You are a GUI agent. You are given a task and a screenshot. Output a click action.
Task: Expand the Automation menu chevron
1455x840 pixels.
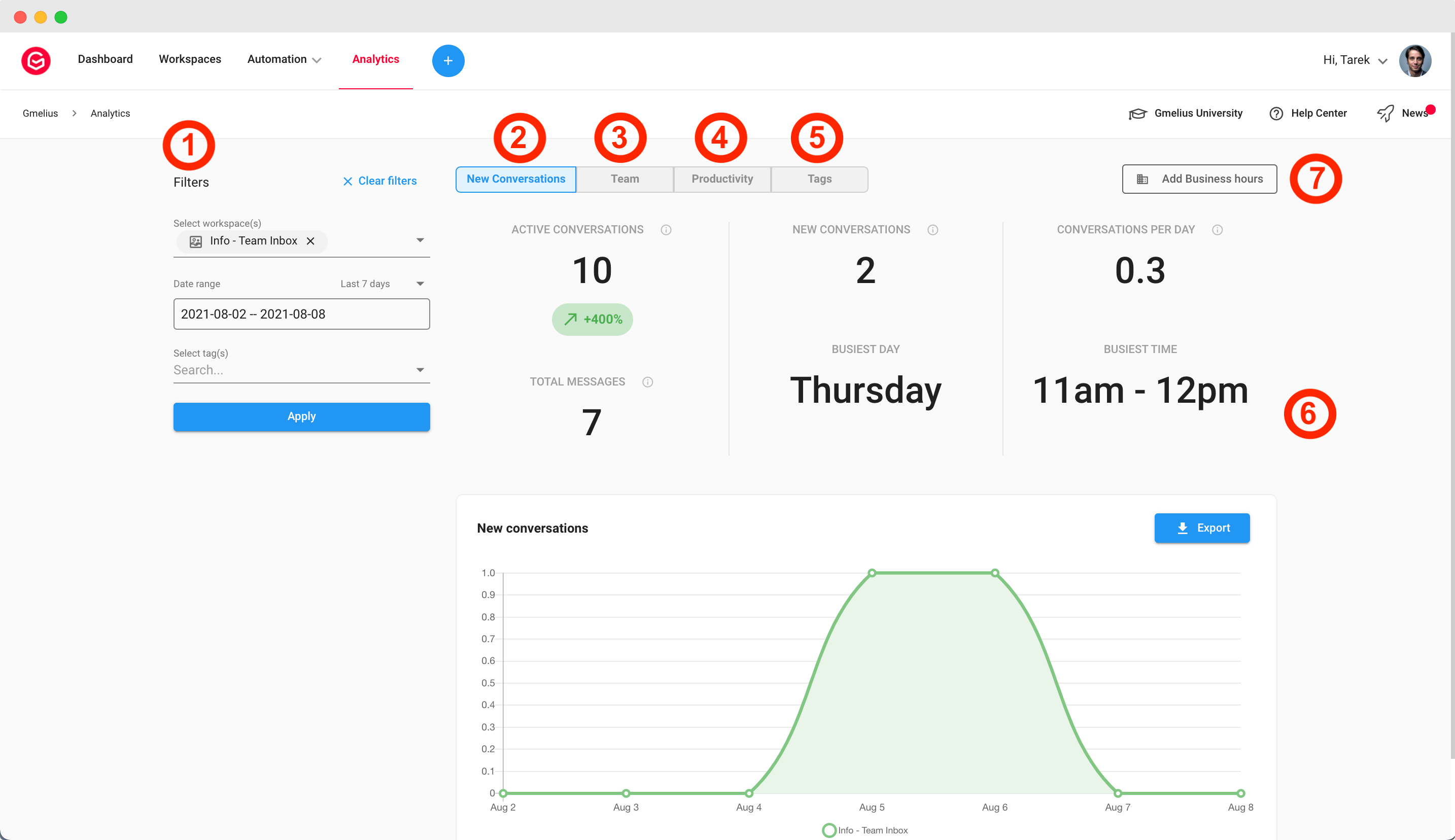click(316, 60)
